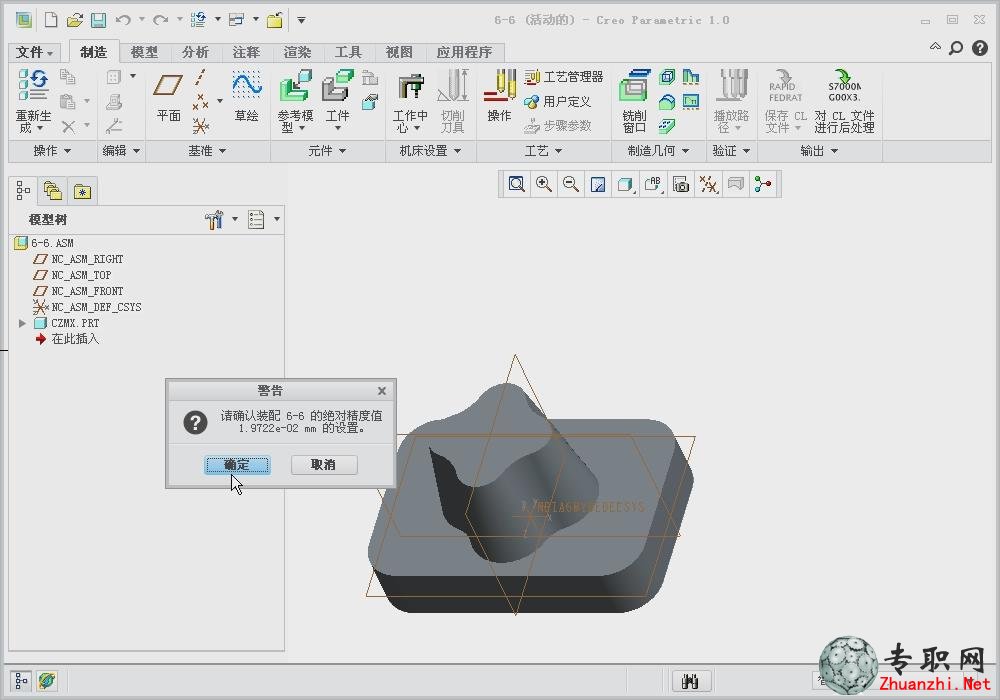Switch to the 注释 (Annotate) tab
This screenshot has width=1000, height=700.
click(x=246, y=52)
